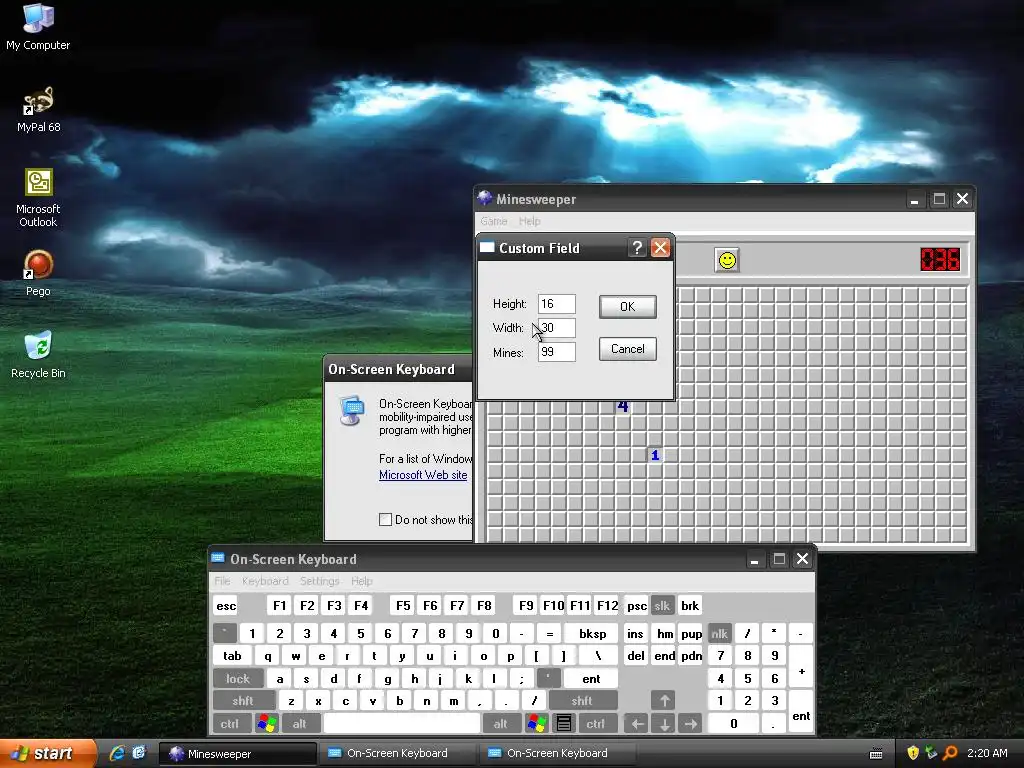
Task: Switch to first On-Screen Keyboard taskbar button
Action: (x=398, y=754)
